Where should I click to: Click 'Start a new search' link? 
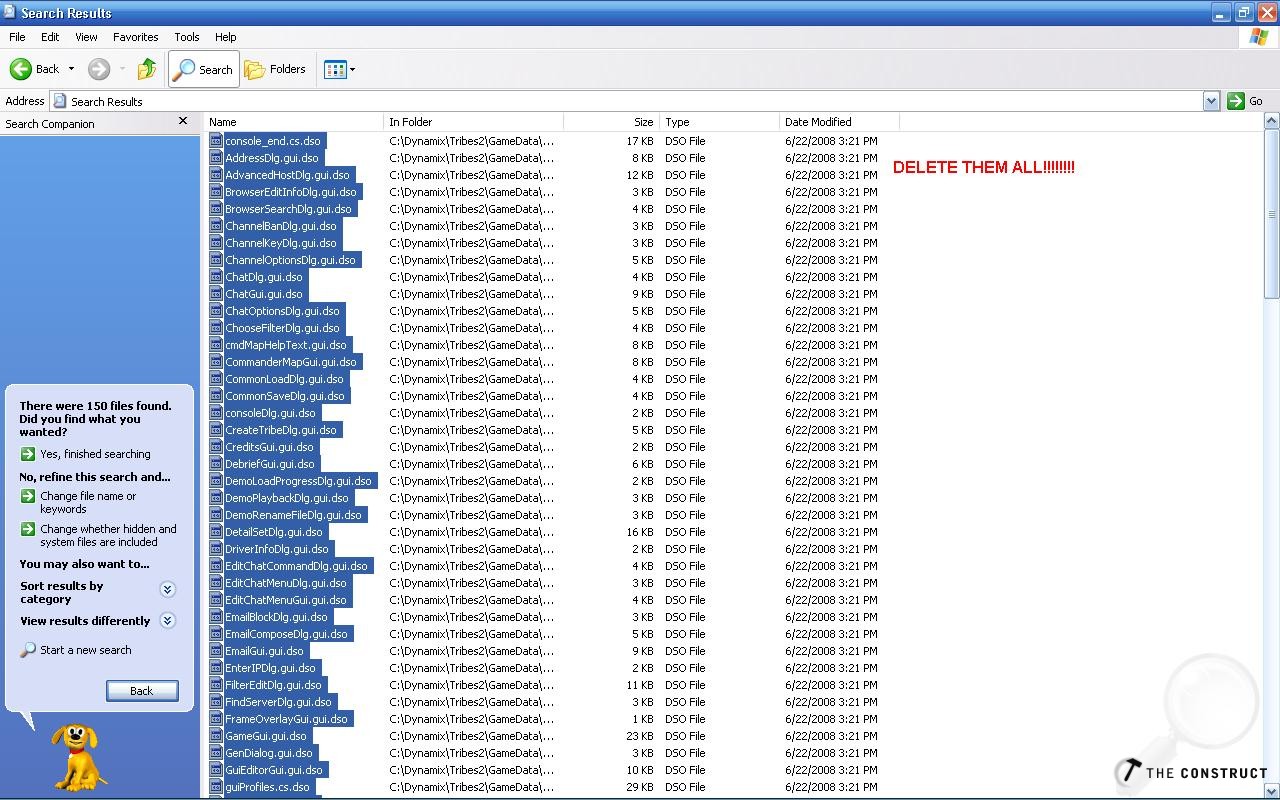click(86, 650)
